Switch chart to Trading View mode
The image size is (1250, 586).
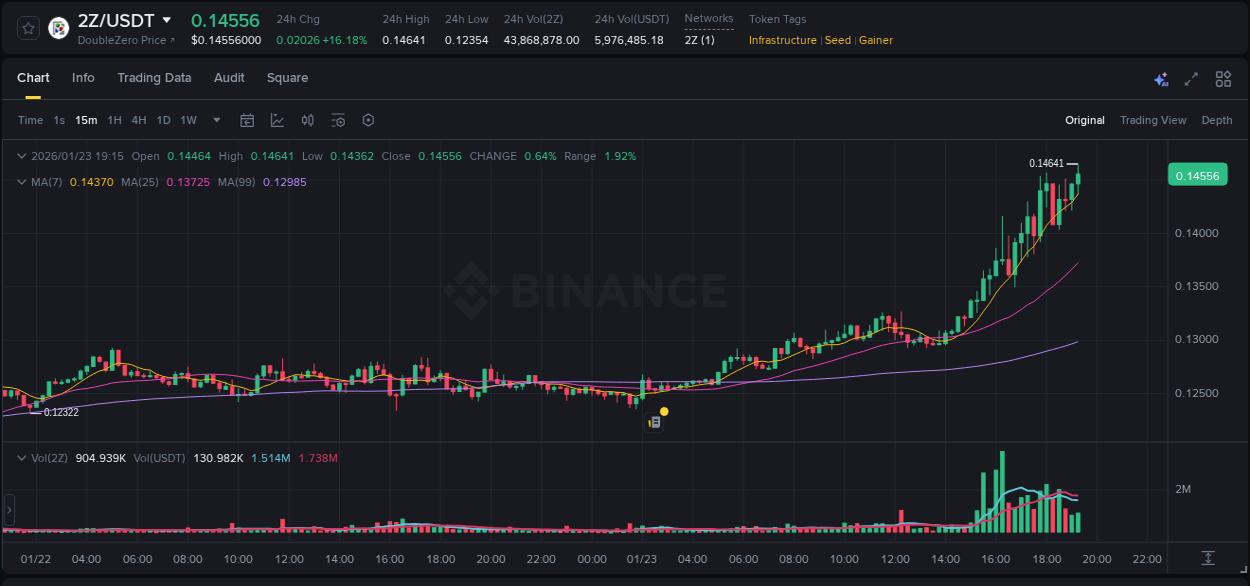(1153, 120)
